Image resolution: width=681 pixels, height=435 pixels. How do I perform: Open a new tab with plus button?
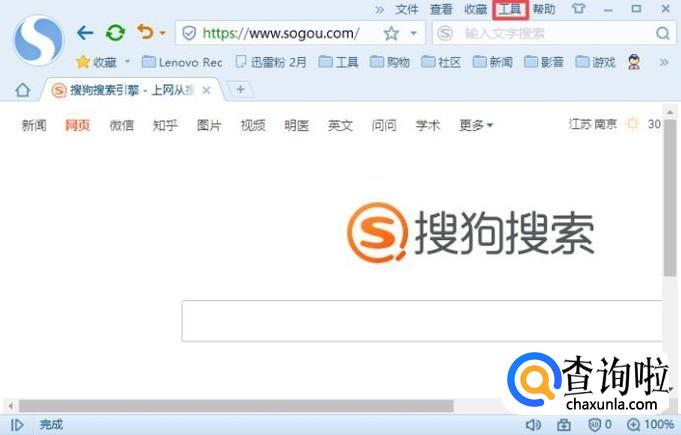[x=240, y=89]
